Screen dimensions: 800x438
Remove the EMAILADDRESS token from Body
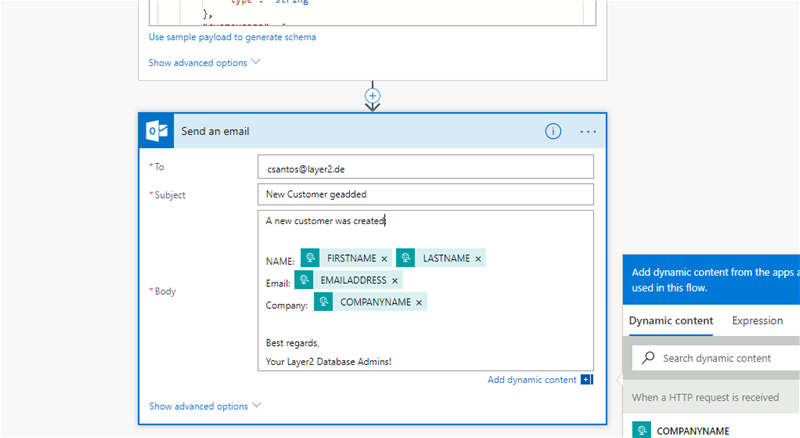pos(396,281)
